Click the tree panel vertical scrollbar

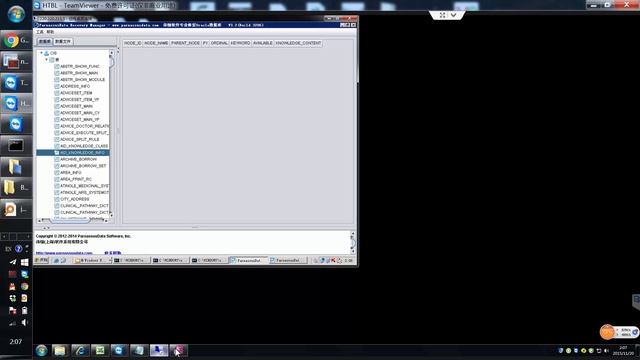tap(111, 133)
